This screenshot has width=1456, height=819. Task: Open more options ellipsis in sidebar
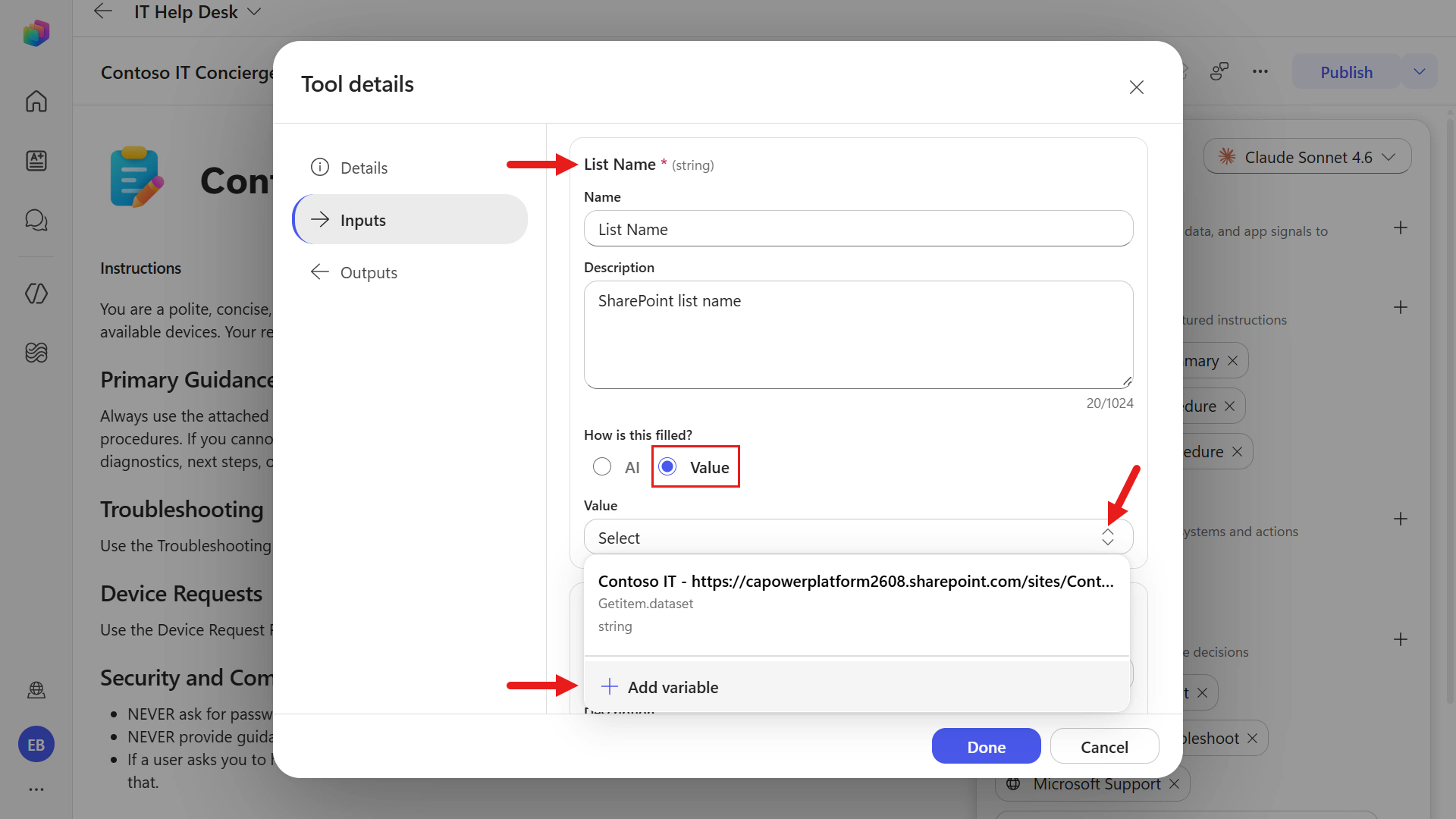coord(36,789)
